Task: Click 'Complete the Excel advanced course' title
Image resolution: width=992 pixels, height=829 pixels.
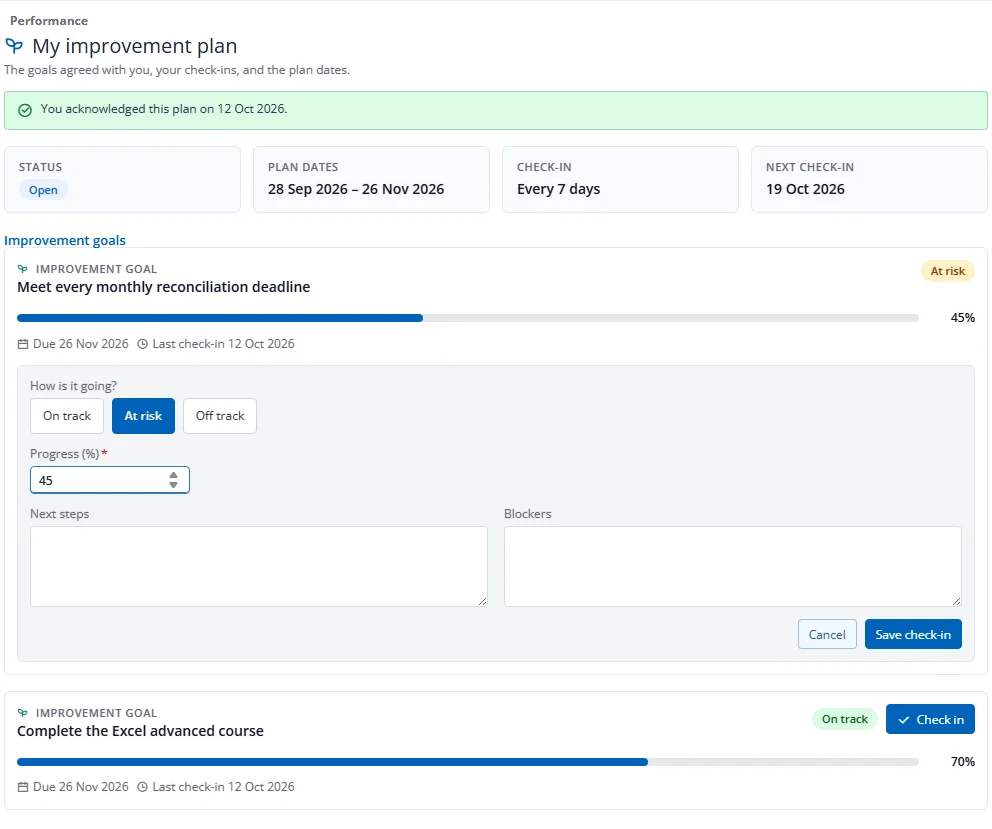Action: click(140, 731)
